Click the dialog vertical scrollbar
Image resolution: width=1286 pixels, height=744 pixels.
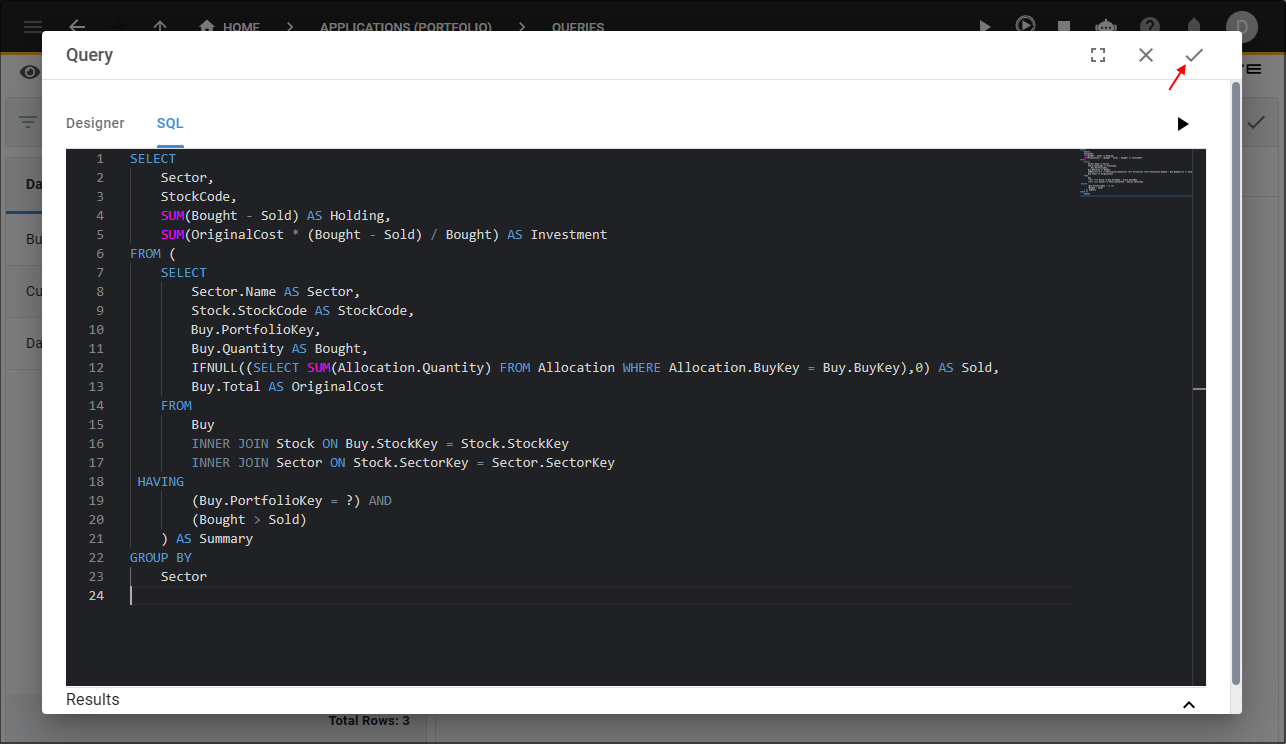[x=1235, y=385]
